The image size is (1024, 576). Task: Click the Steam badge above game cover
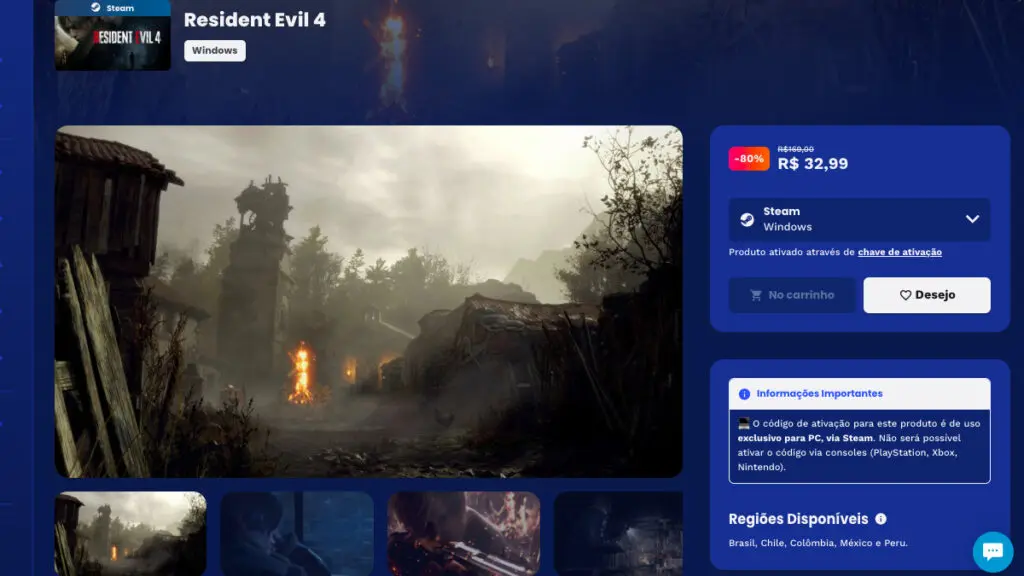[x=112, y=8]
